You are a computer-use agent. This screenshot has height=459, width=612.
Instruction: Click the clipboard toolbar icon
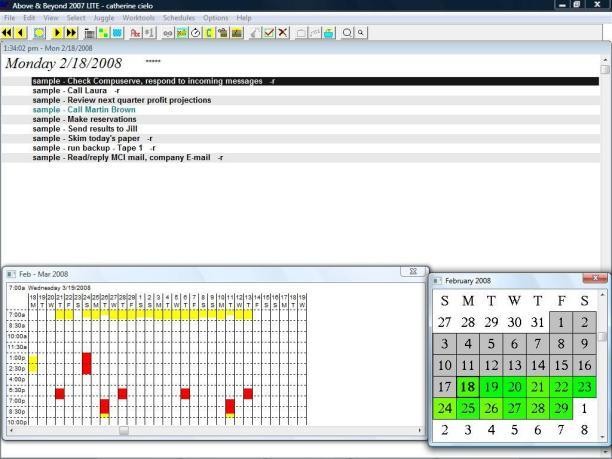click(x=223, y=33)
